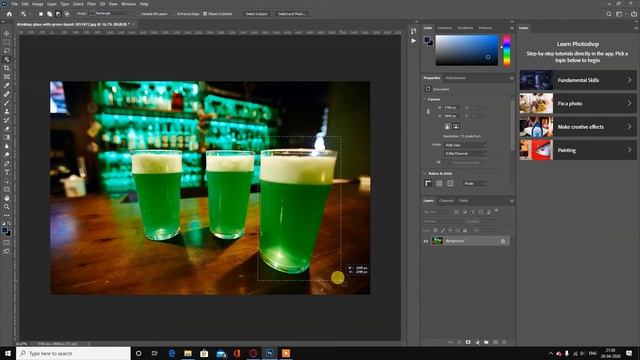Select the Eyedropper tool

pos(7,85)
